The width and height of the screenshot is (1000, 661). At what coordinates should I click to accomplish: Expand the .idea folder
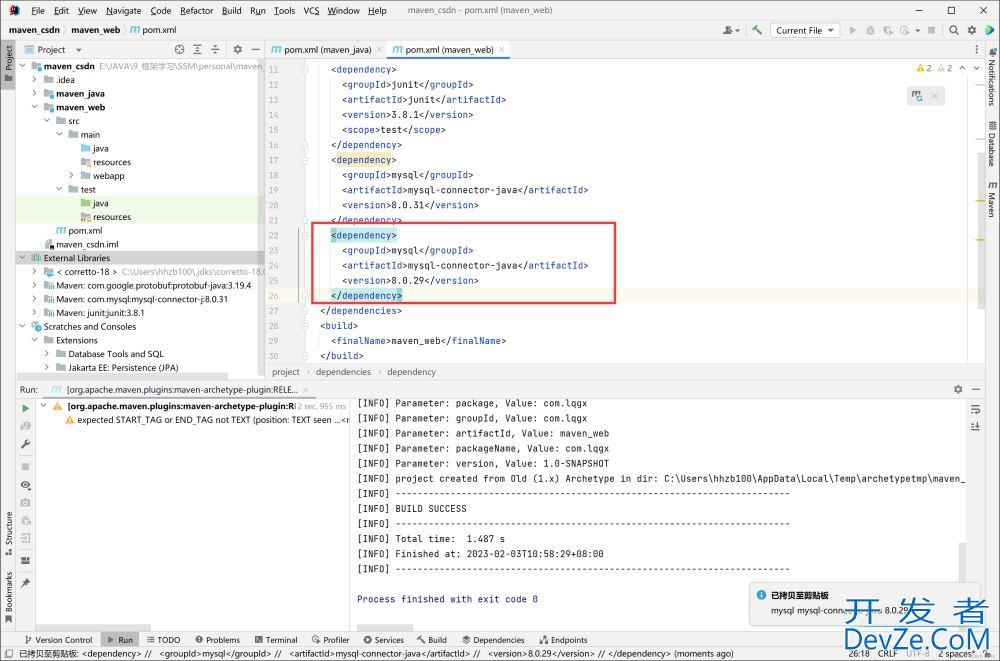point(34,80)
